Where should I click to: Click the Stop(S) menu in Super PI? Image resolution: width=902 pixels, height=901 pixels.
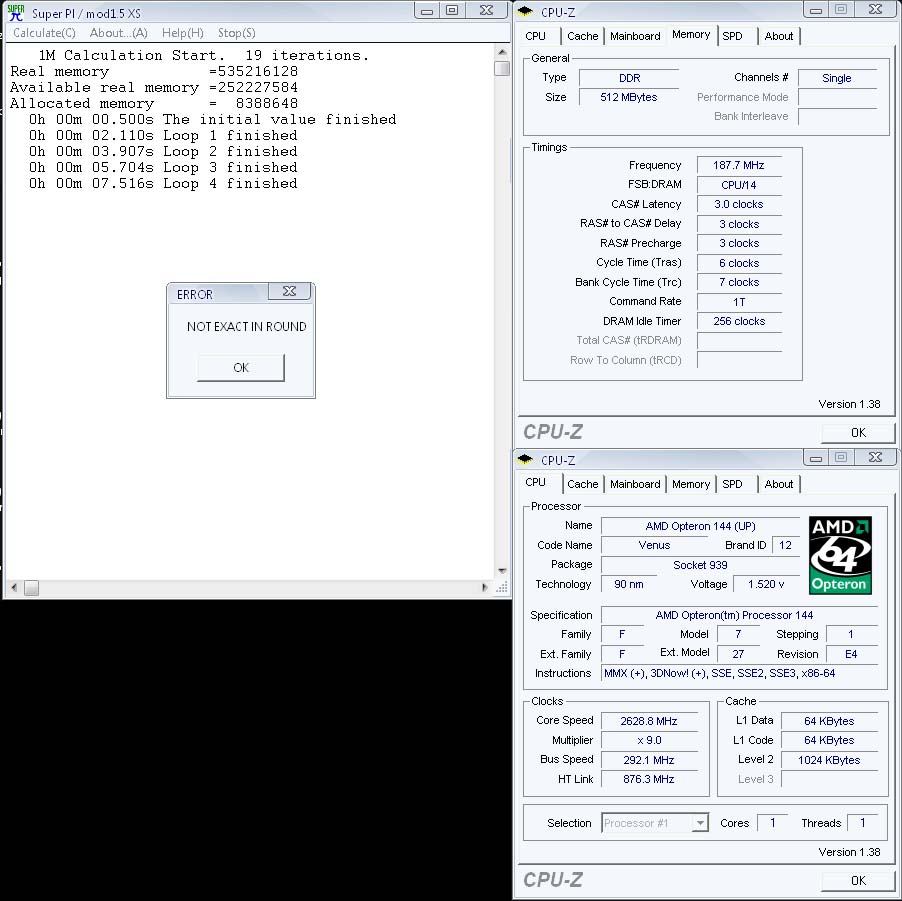[x=236, y=33]
